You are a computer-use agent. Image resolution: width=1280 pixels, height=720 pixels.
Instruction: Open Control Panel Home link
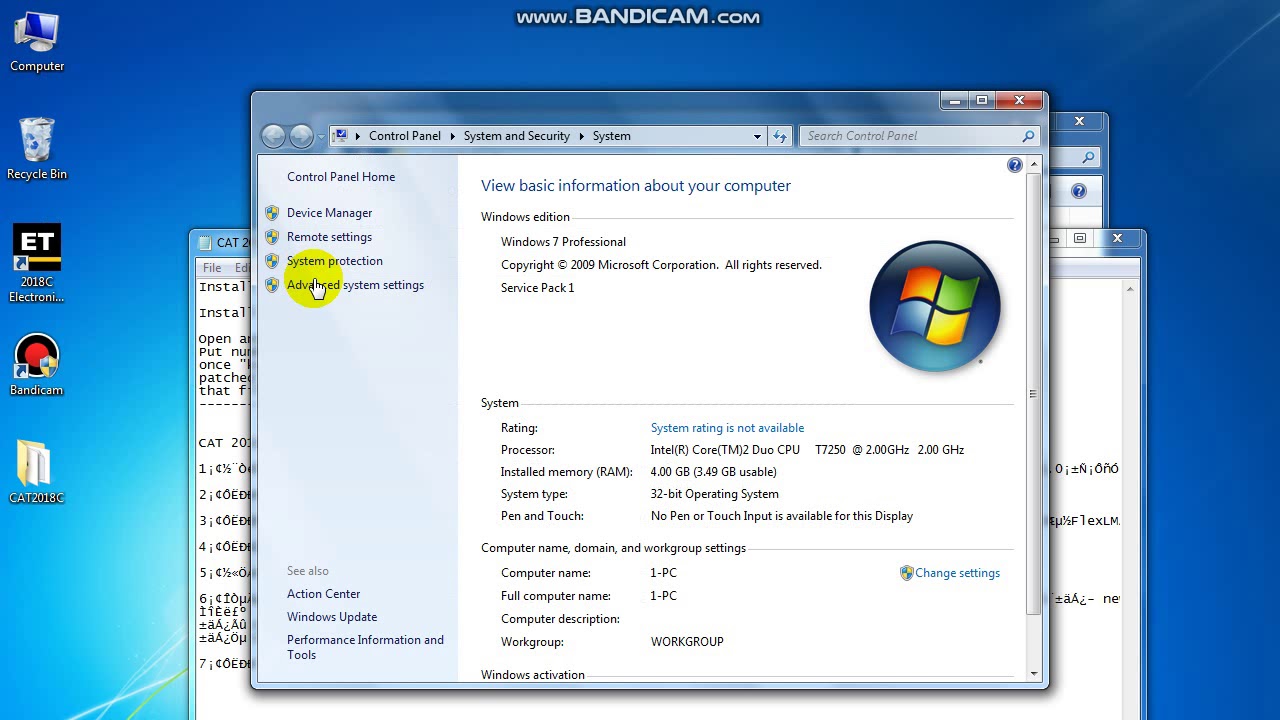(x=341, y=177)
